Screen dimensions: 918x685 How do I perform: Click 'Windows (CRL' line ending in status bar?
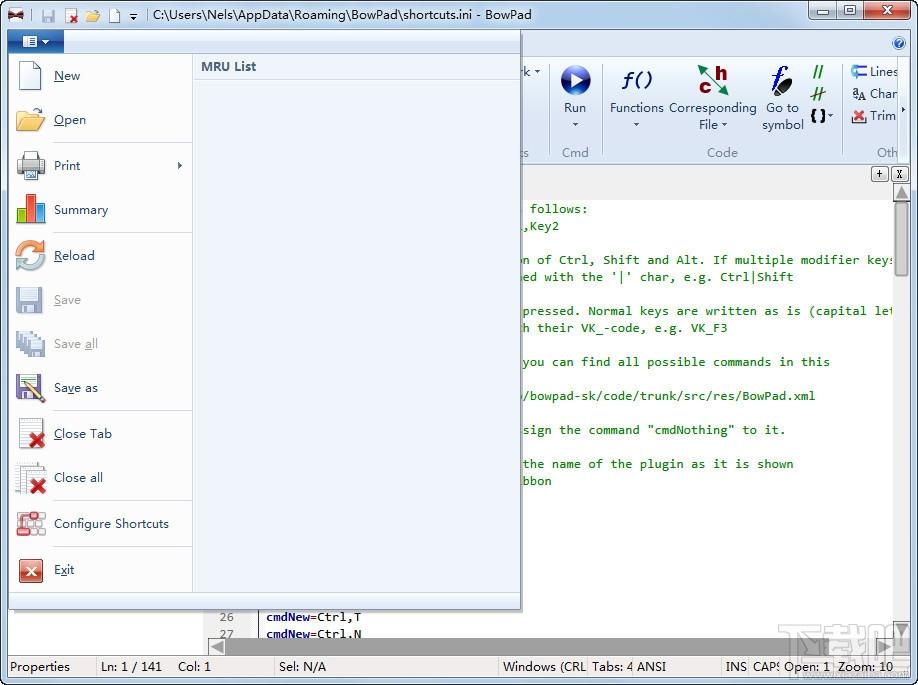coord(544,667)
